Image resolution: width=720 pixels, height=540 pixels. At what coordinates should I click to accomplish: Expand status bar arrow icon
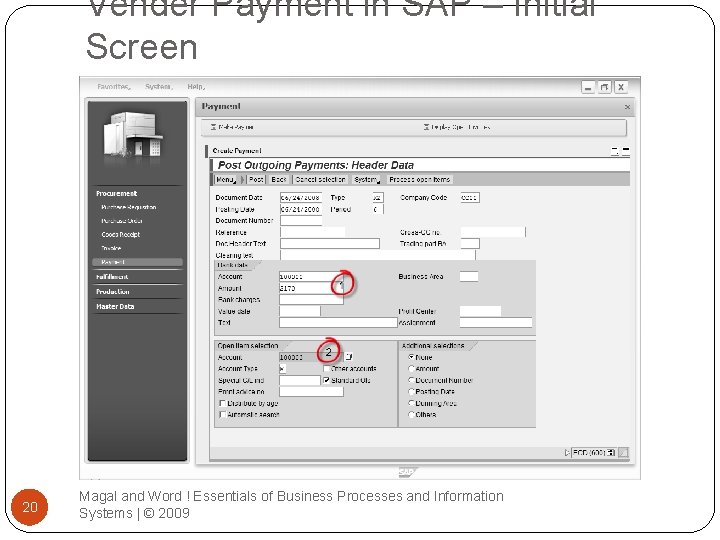point(567,453)
